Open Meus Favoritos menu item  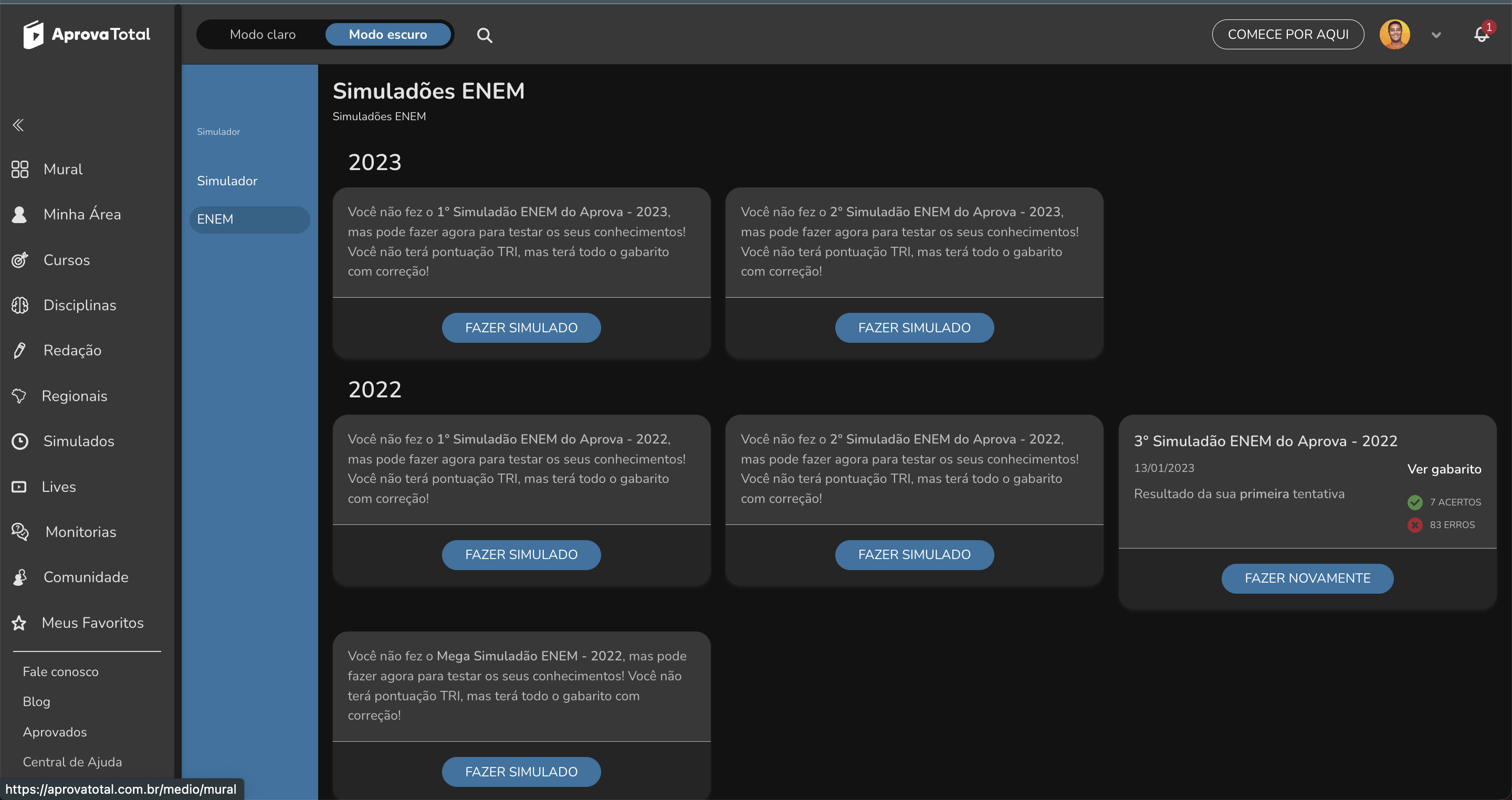pyautogui.click(x=93, y=623)
